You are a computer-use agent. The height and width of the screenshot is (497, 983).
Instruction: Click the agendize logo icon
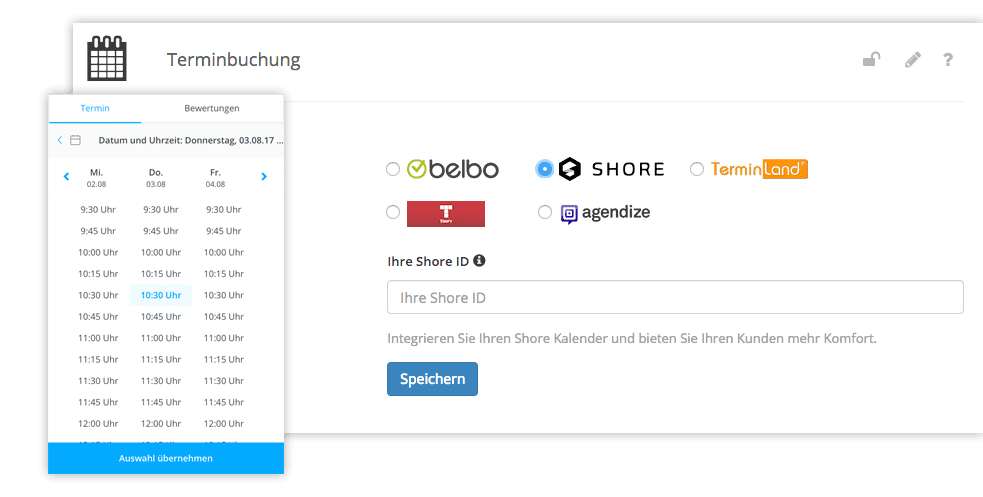pos(569,214)
